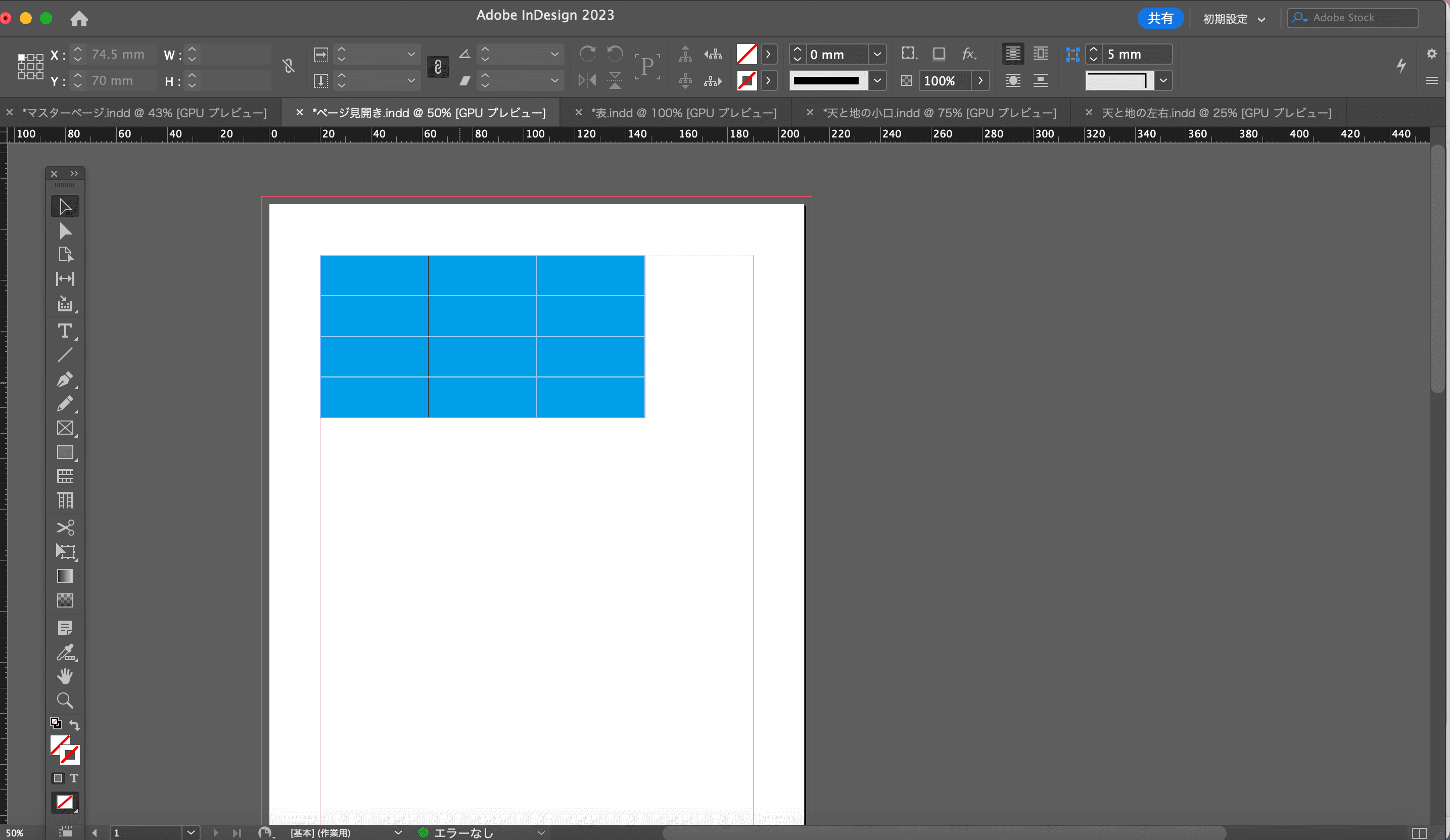Select the Content Collector tool
Image resolution: width=1450 pixels, height=840 pixels.
(x=65, y=304)
